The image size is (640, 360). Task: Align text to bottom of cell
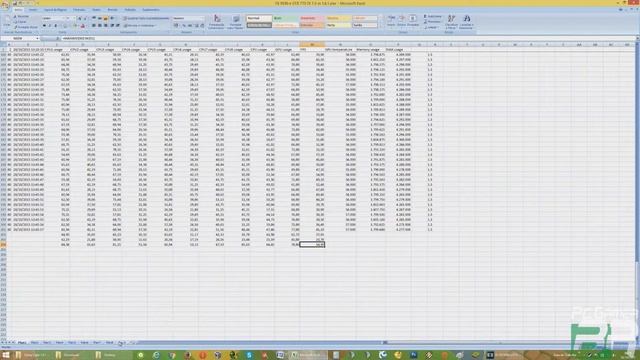tap(105, 18)
